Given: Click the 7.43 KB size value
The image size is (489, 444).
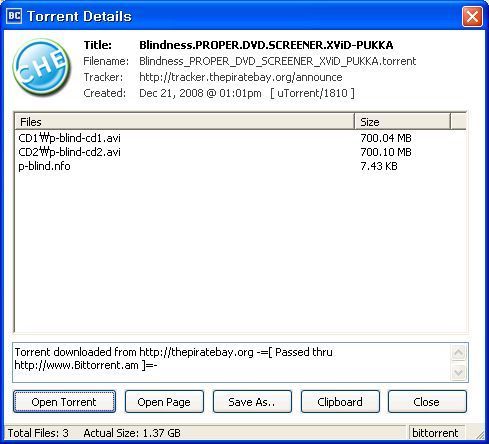Looking at the screenshot, I should [x=379, y=166].
